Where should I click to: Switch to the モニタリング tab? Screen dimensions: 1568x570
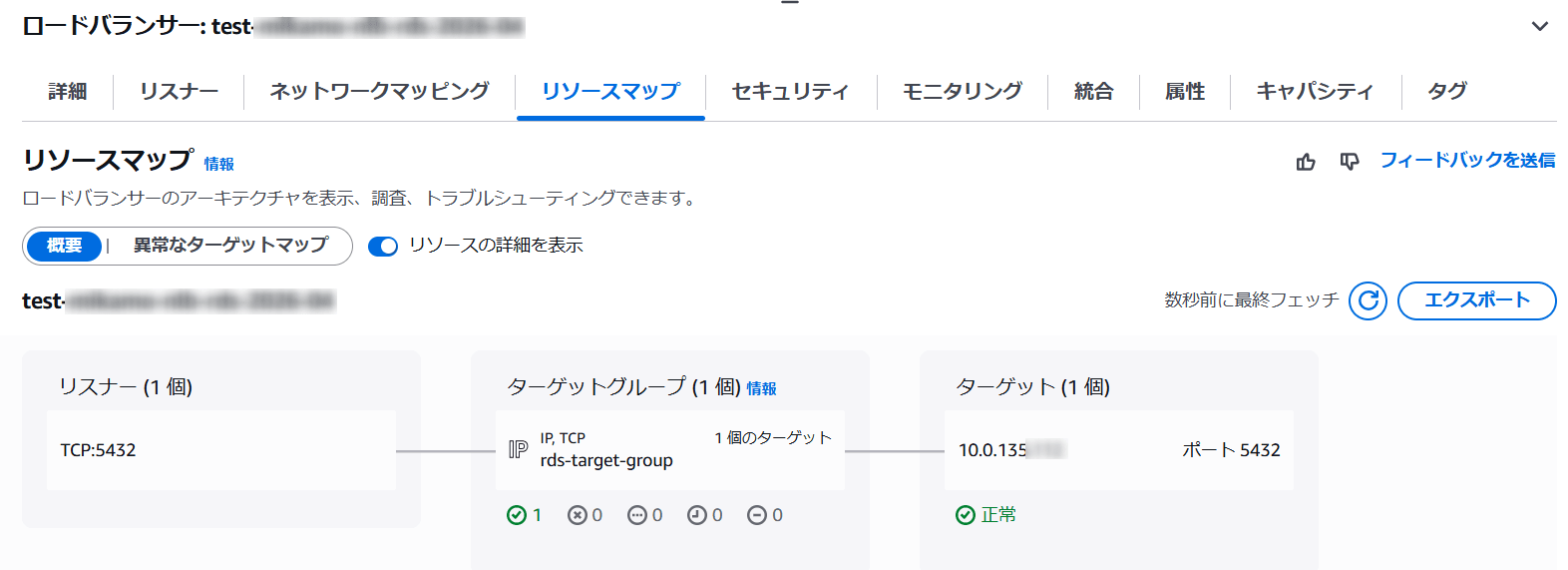pyautogui.click(x=962, y=92)
